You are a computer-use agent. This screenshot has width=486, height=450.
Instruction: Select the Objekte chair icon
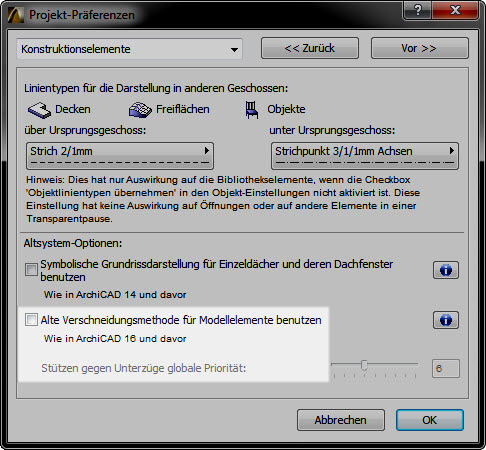(x=251, y=110)
